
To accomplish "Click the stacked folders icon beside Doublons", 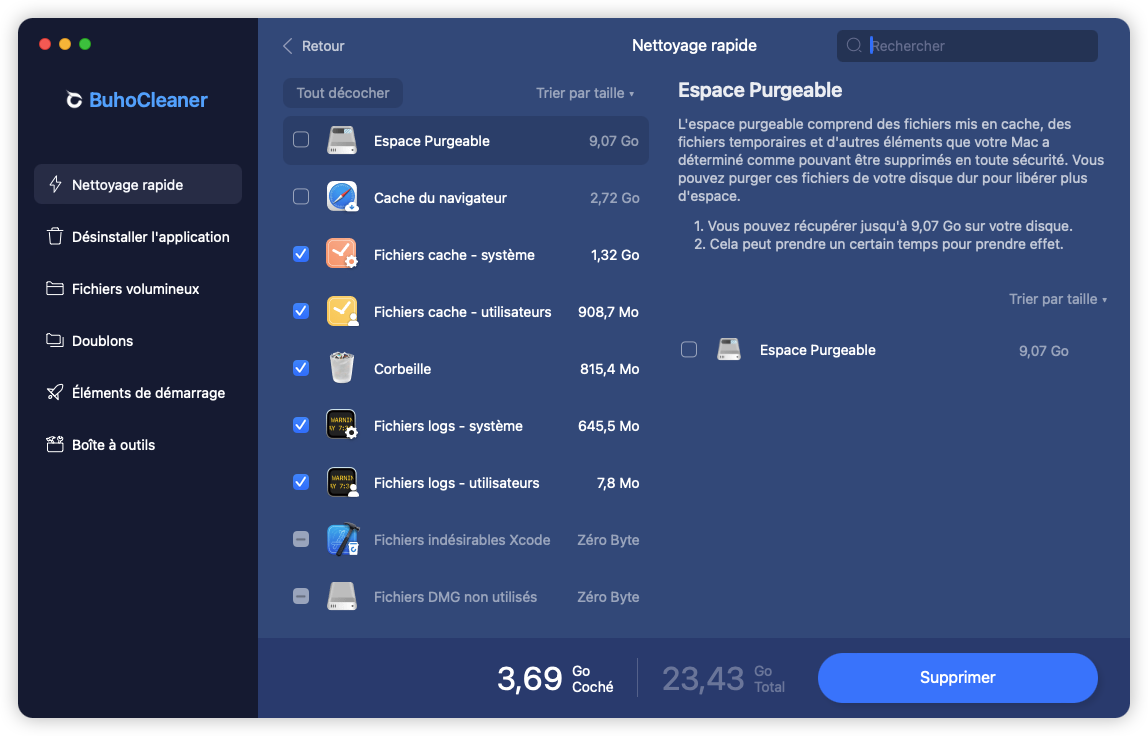I will click(x=55, y=341).
